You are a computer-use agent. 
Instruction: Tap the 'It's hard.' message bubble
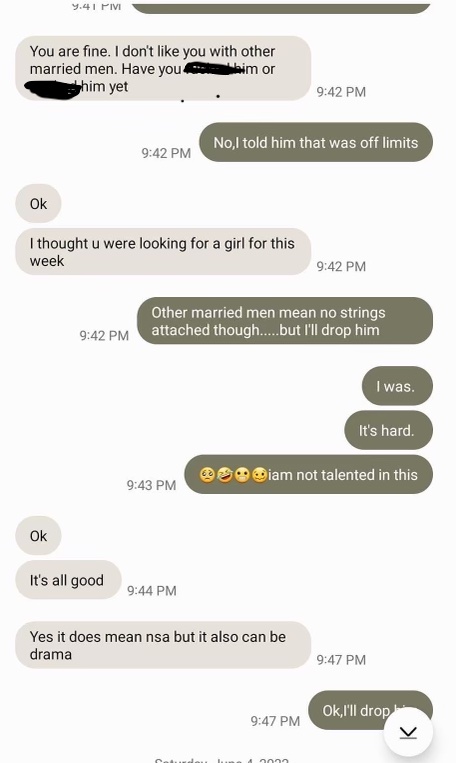[x=388, y=430]
